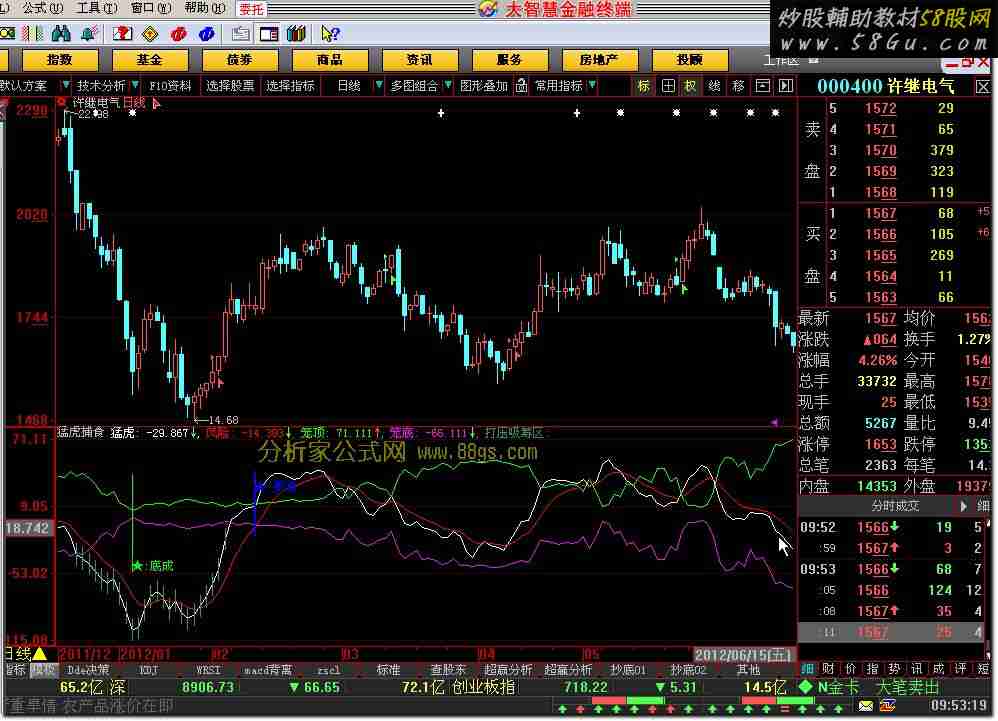Click the binoculars search icon
Viewport: 998px width, 721px height.
coord(60,33)
